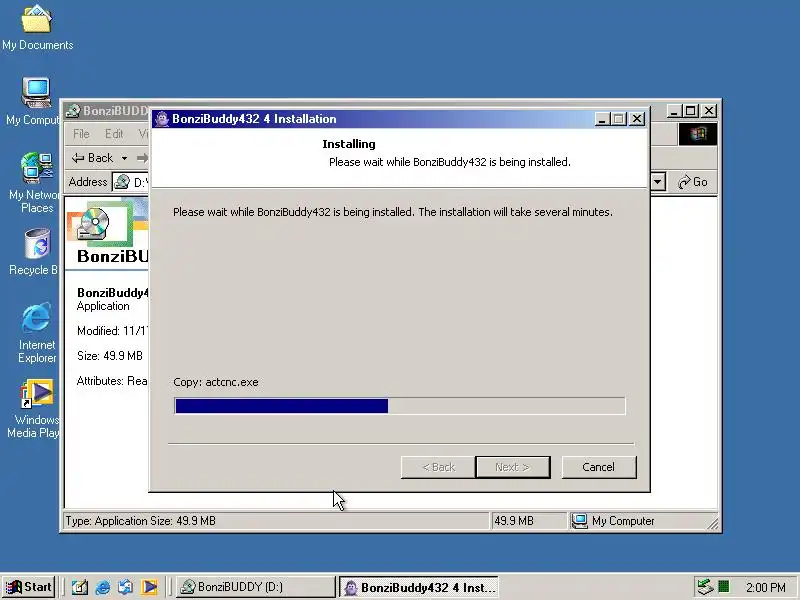
Task: Launch Outlook Express from quick launch
Action: (126, 587)
